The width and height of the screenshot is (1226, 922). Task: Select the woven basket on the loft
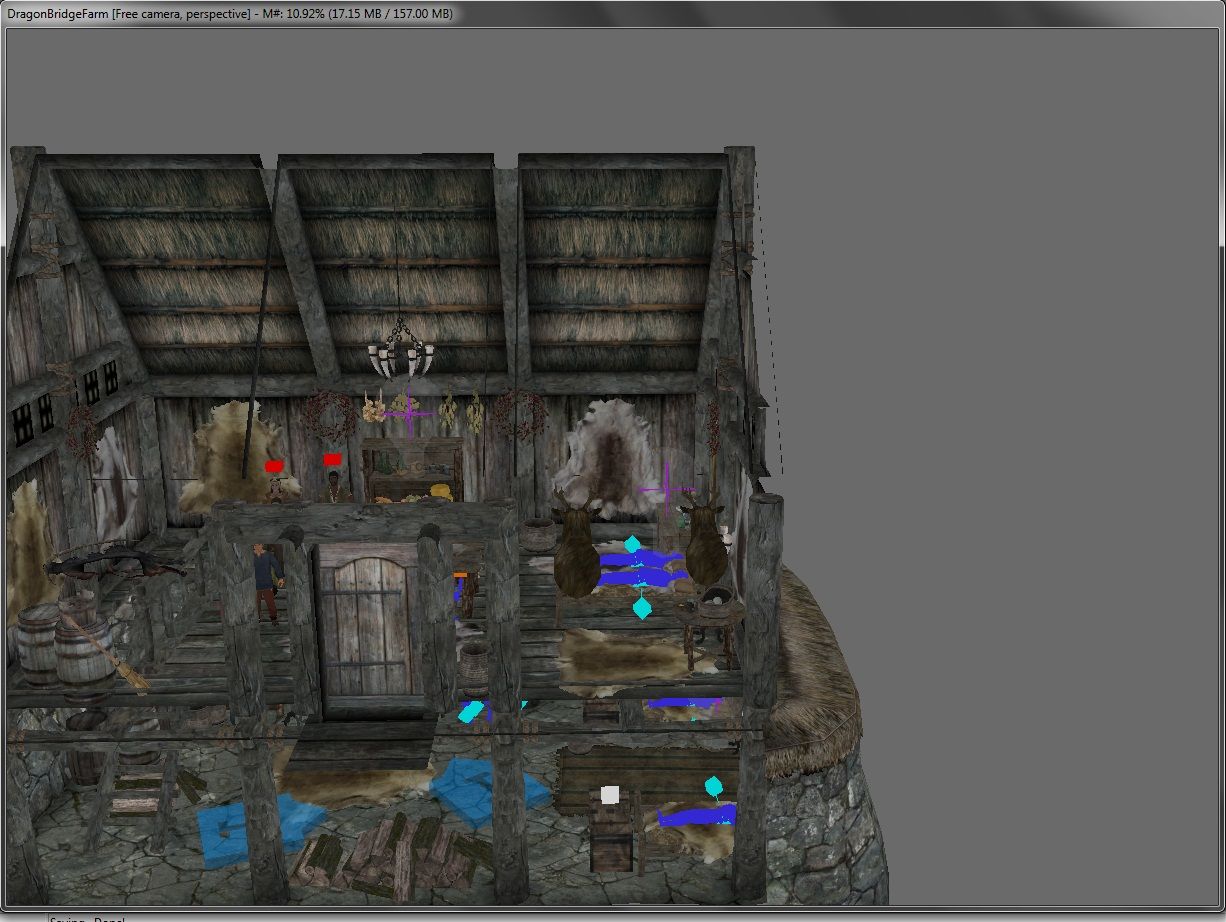[x=536, y=534]
